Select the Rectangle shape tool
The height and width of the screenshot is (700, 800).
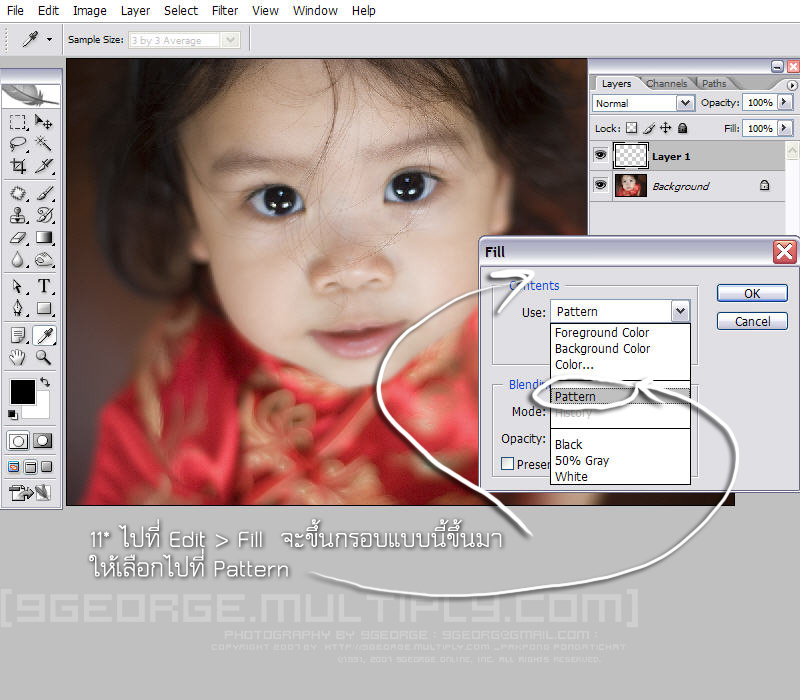click(x=43, y=308)
